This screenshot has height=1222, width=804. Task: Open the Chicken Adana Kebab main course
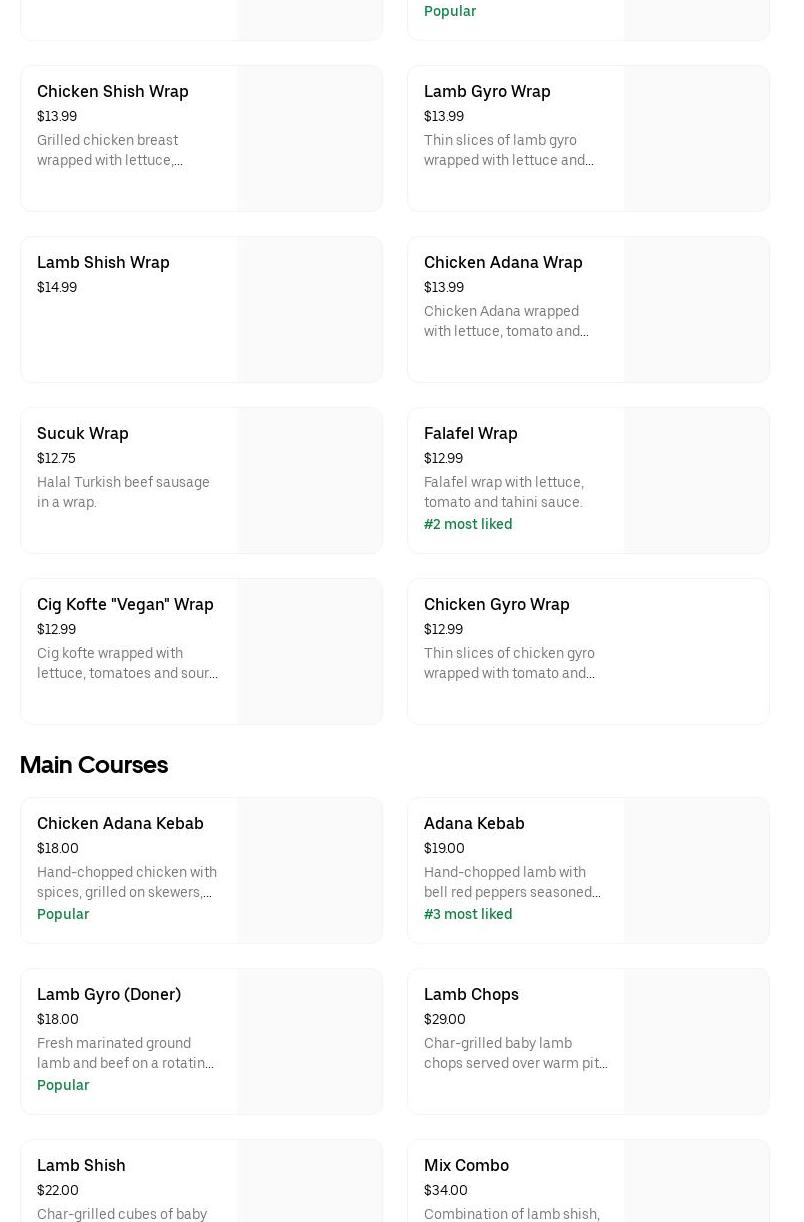(x=120, y=824)
